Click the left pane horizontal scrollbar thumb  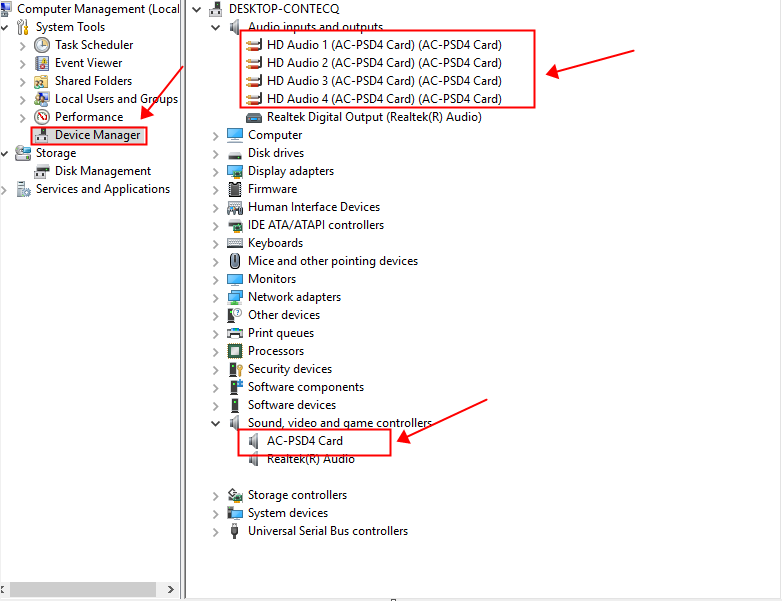[83, 590]
